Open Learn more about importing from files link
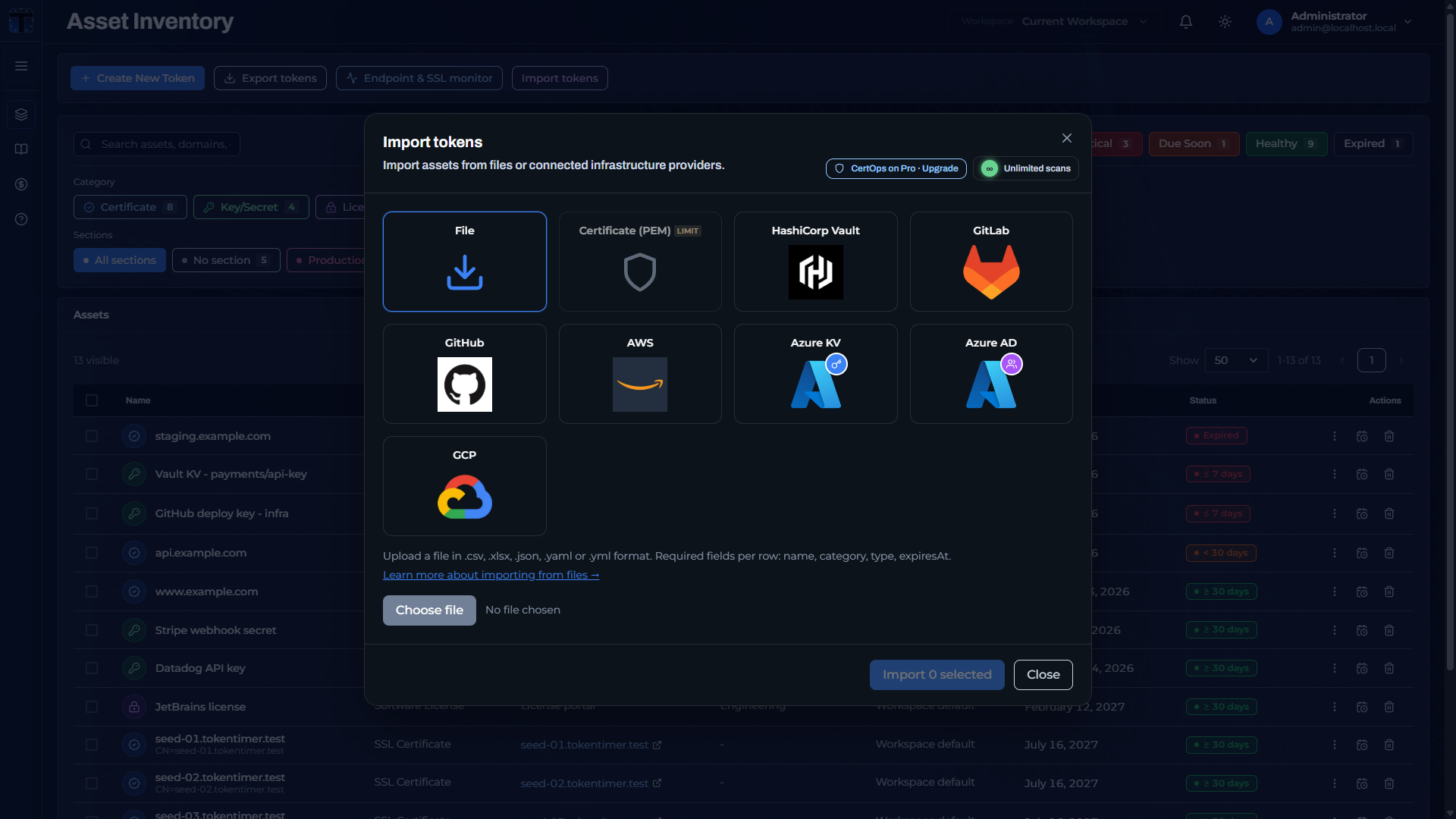This screenshot has height=819, width=1456. pos(491,575)
